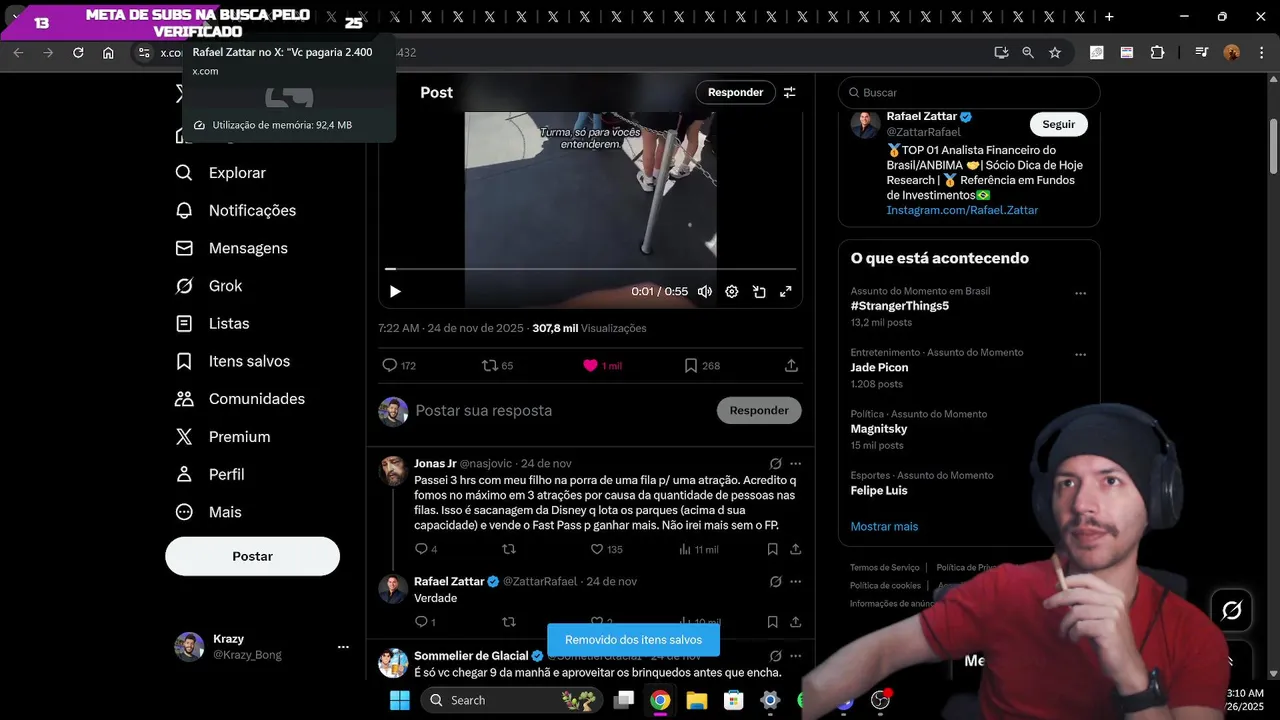Open Felipe Luis trending topic
The width and height of the screenshot is (1280, 720).
click(x=879, y=490)
